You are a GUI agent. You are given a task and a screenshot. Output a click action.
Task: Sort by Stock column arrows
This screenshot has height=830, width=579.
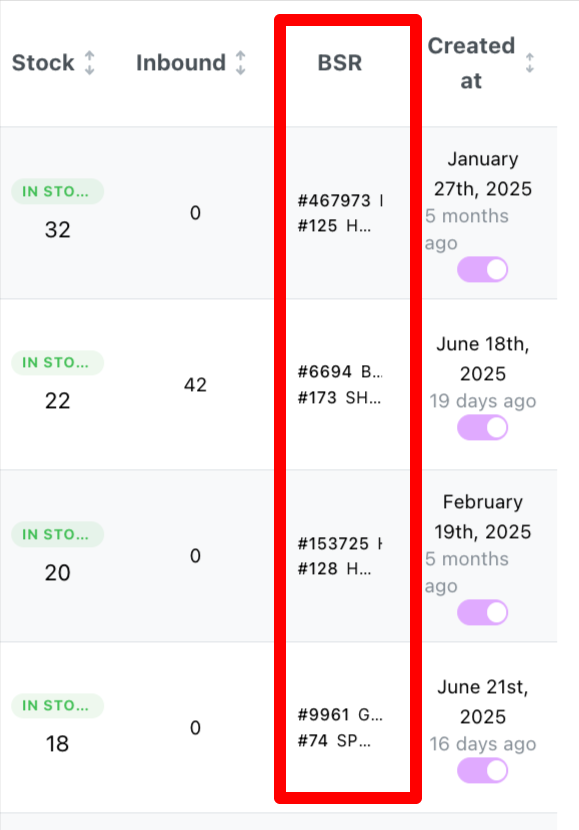pyautogui.click(x=89, y=63)
